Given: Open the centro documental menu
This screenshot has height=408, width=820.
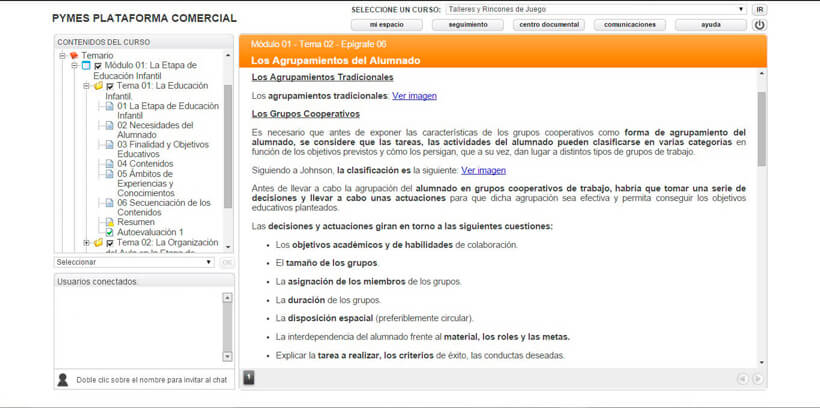Looking at the screenshot, I should 549,25.
